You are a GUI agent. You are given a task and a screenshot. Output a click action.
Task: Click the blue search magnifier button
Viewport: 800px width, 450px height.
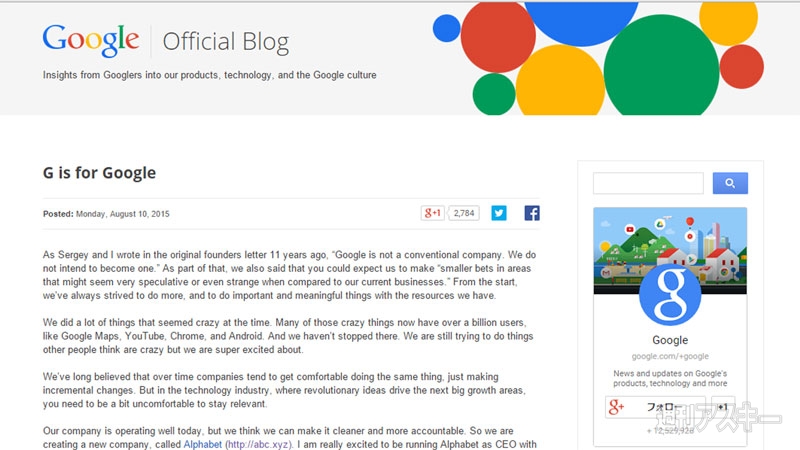(x=730, y=183)
